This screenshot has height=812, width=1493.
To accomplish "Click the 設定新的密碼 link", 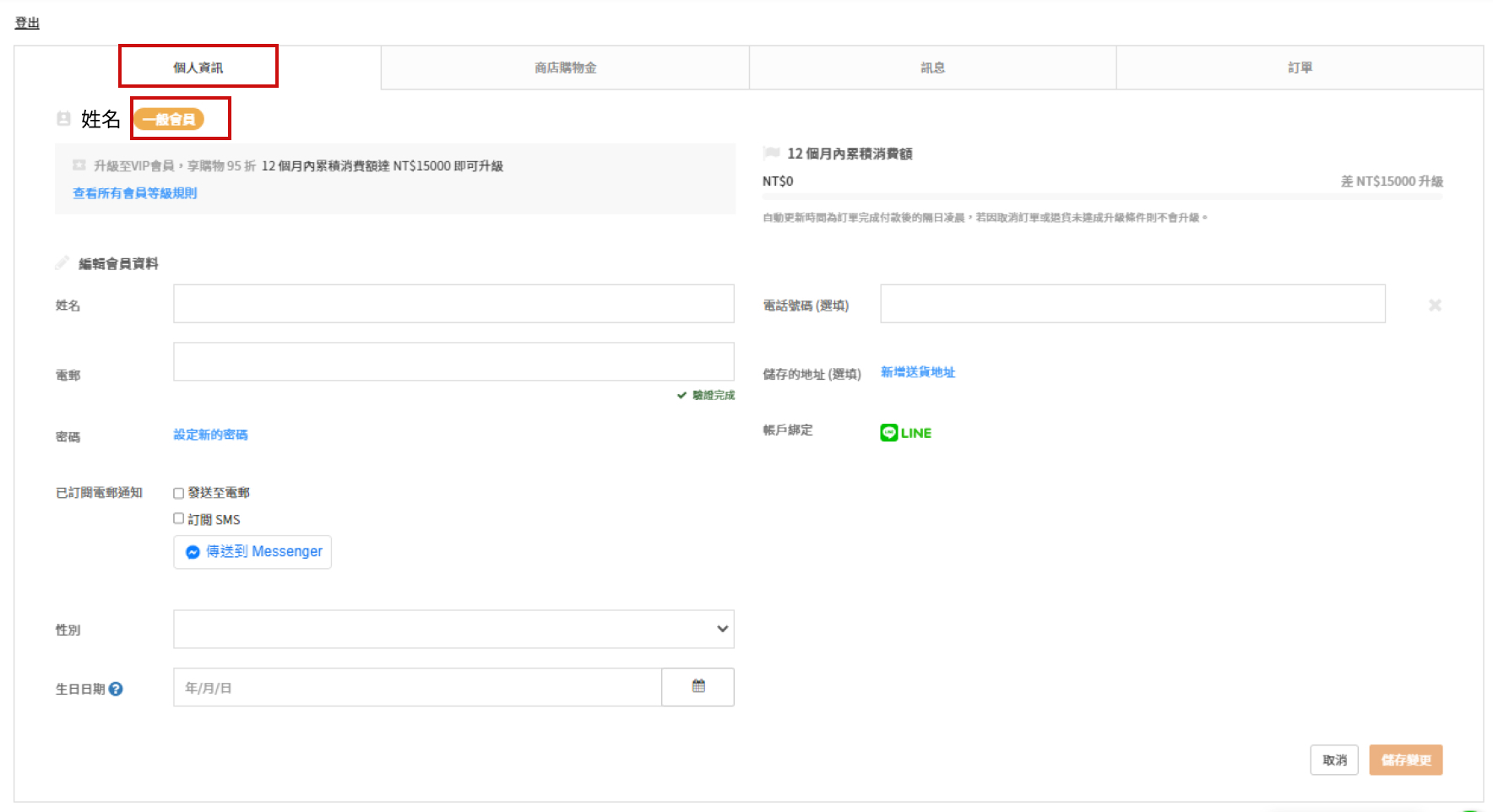I will (210, 435).
